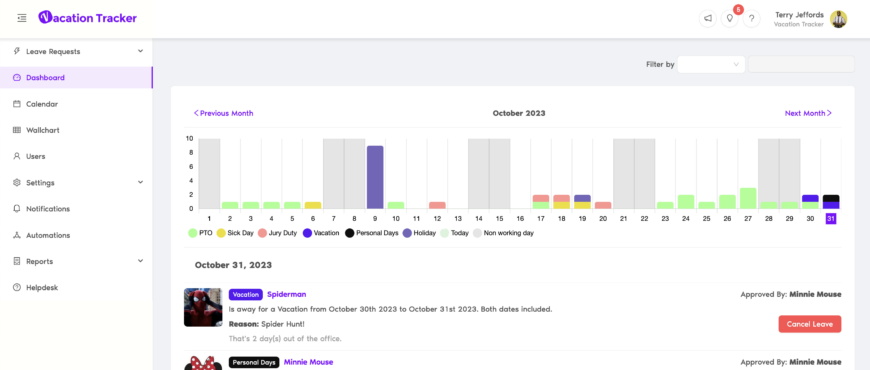
Task: Toggle Vacation legend item
Action: (321, 233)
